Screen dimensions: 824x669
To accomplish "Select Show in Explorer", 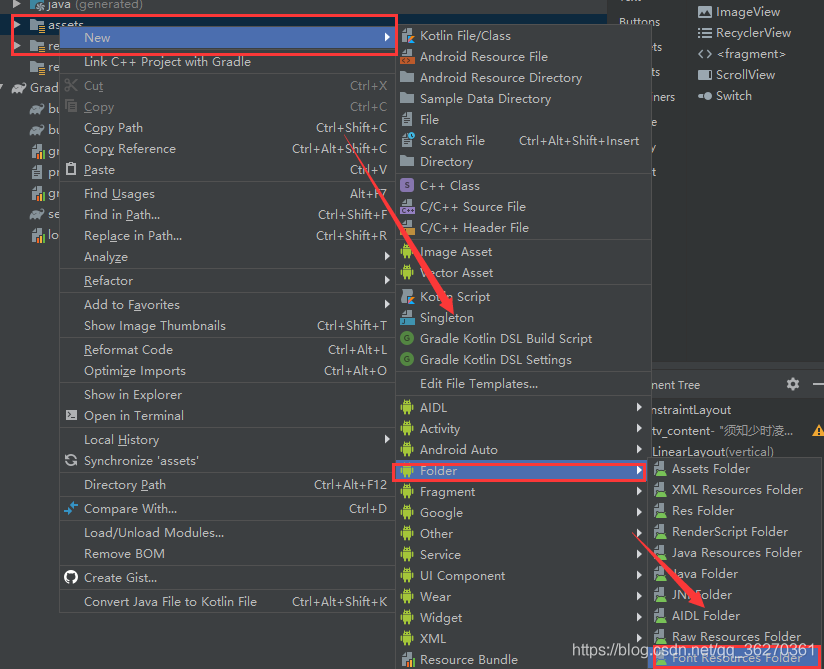I will tap(228, 395).
